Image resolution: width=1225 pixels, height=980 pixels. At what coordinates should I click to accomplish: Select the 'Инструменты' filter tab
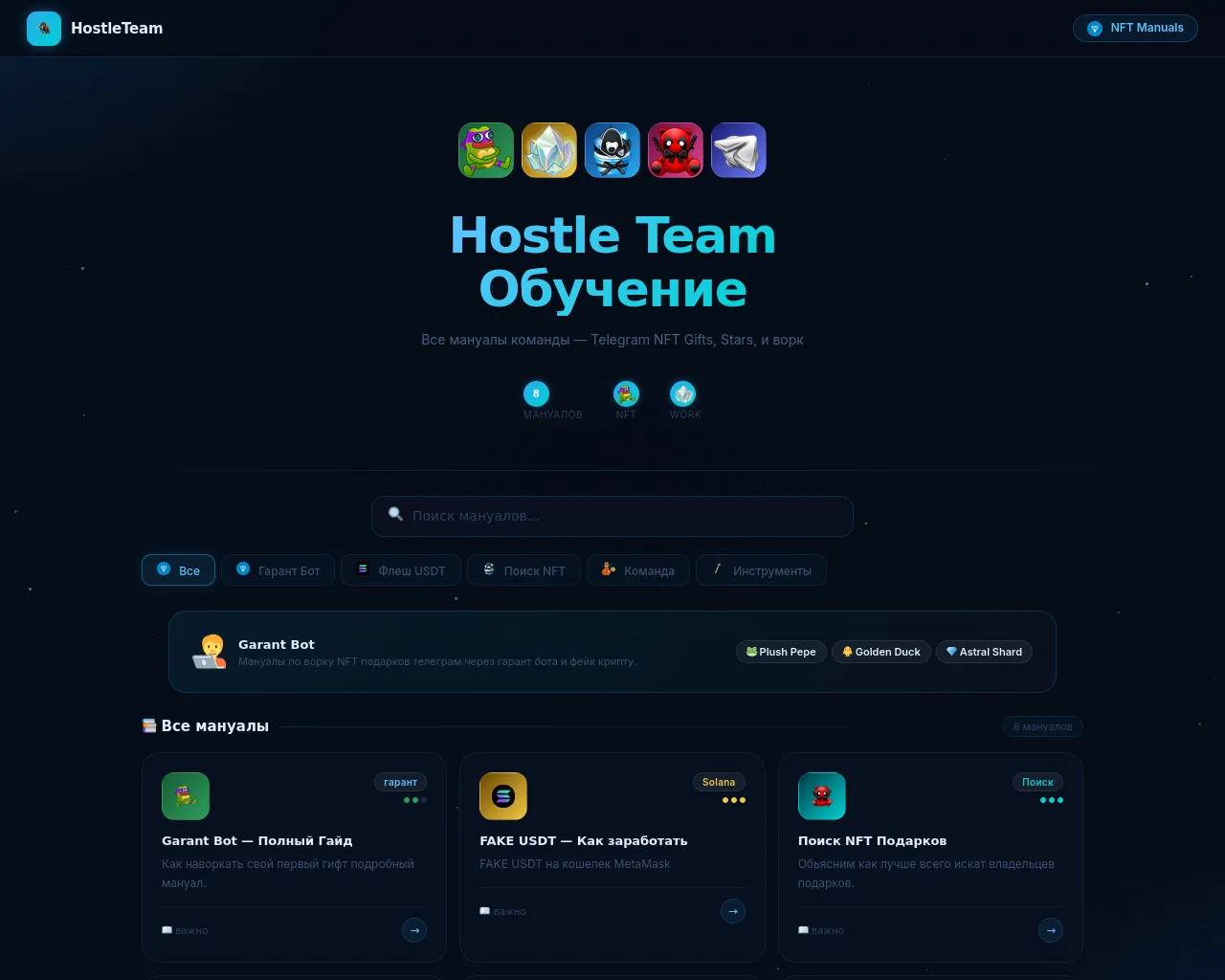(762, 570)
